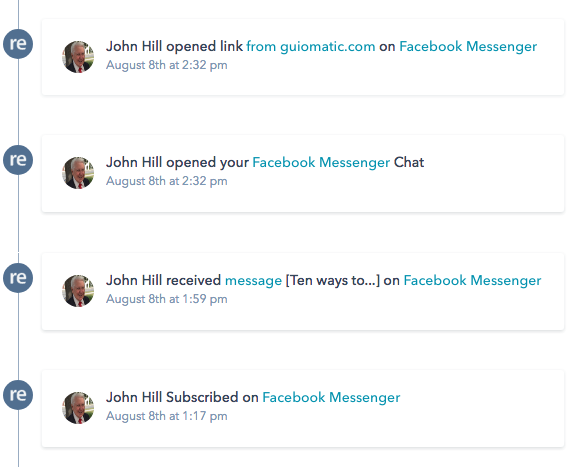The width and height of the screenshot is (576, 467).
Task: Open the 'message' link in received event
Action: click(253, 281)
